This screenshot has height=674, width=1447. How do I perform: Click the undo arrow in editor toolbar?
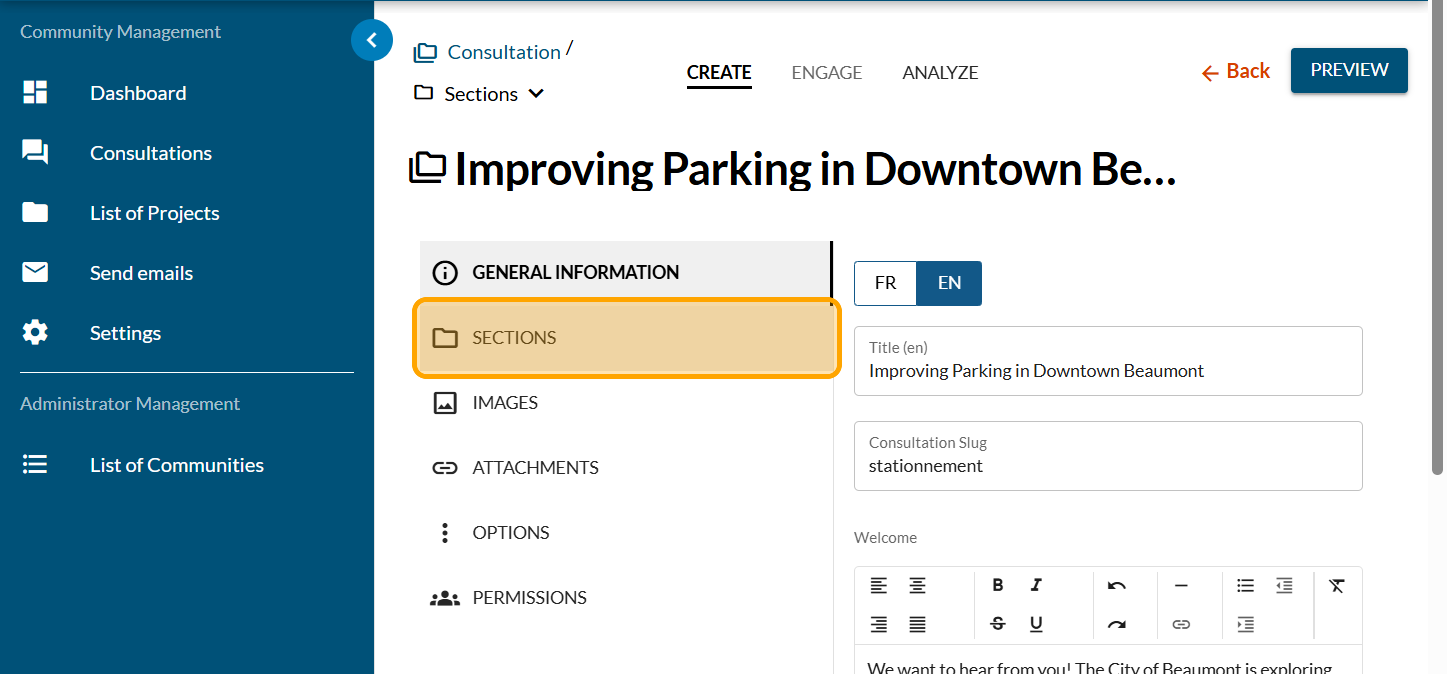tap(1117, 586)
